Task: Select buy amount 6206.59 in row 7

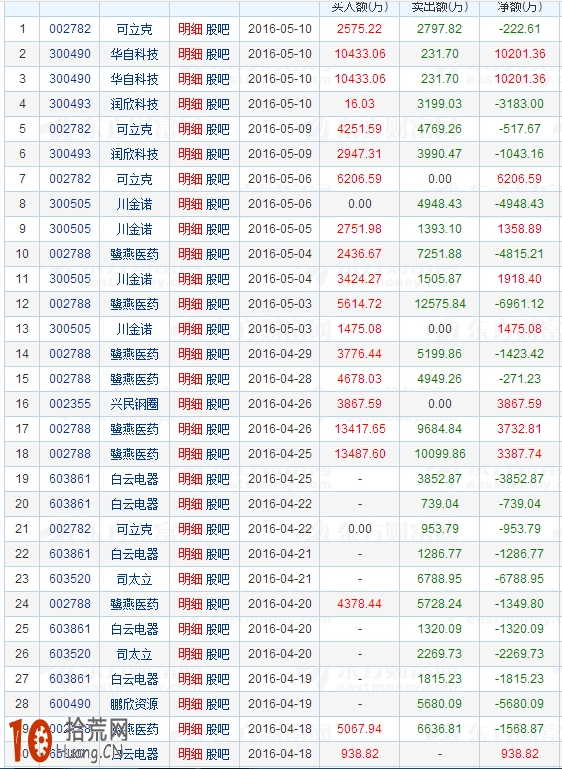Action: pyautogui.click(x=359, y=179)
